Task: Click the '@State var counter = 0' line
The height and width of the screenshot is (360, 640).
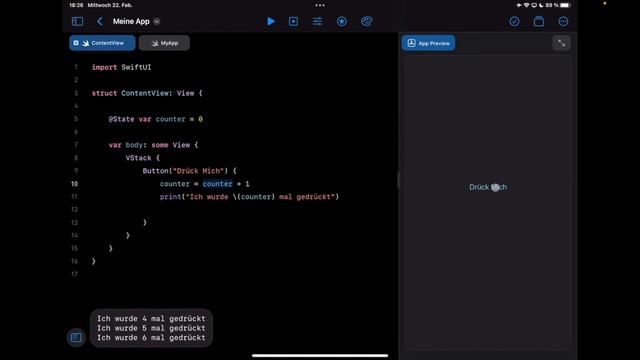Action: (156, 119)
